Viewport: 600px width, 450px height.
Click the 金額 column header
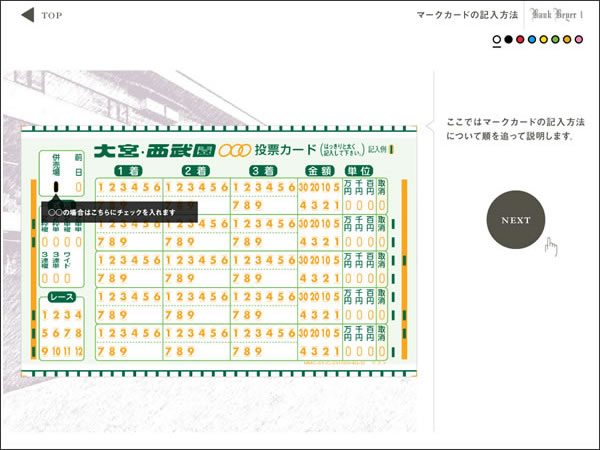point(320,171)
